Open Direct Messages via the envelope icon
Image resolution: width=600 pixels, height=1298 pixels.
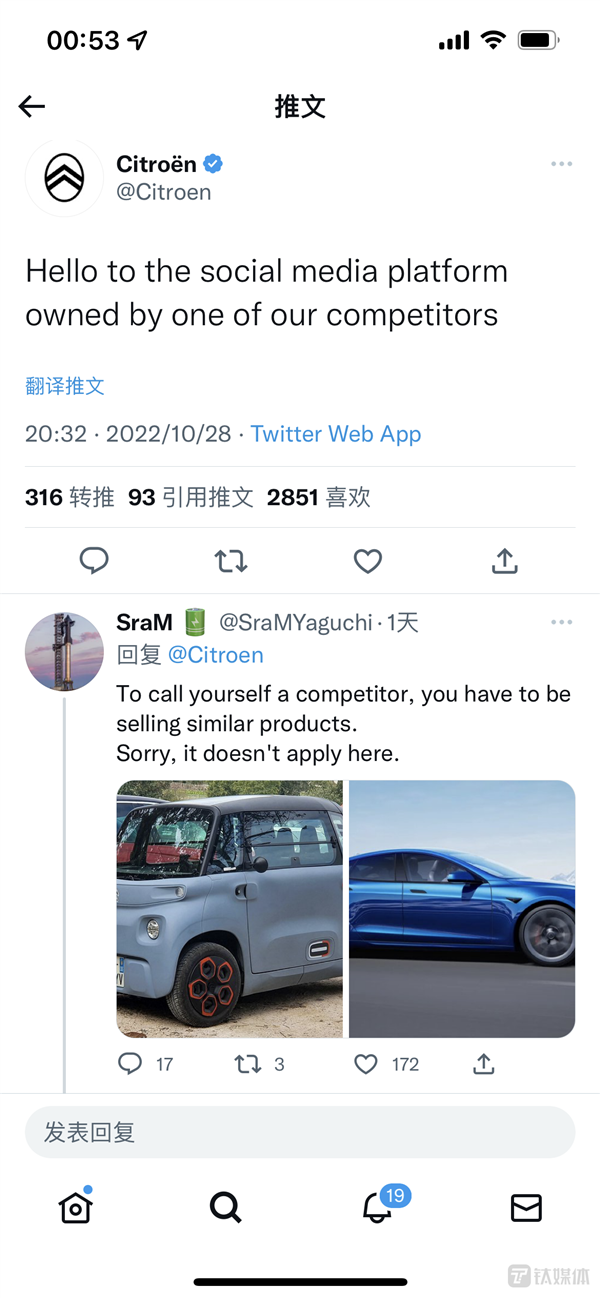[x=525, y=1208]
